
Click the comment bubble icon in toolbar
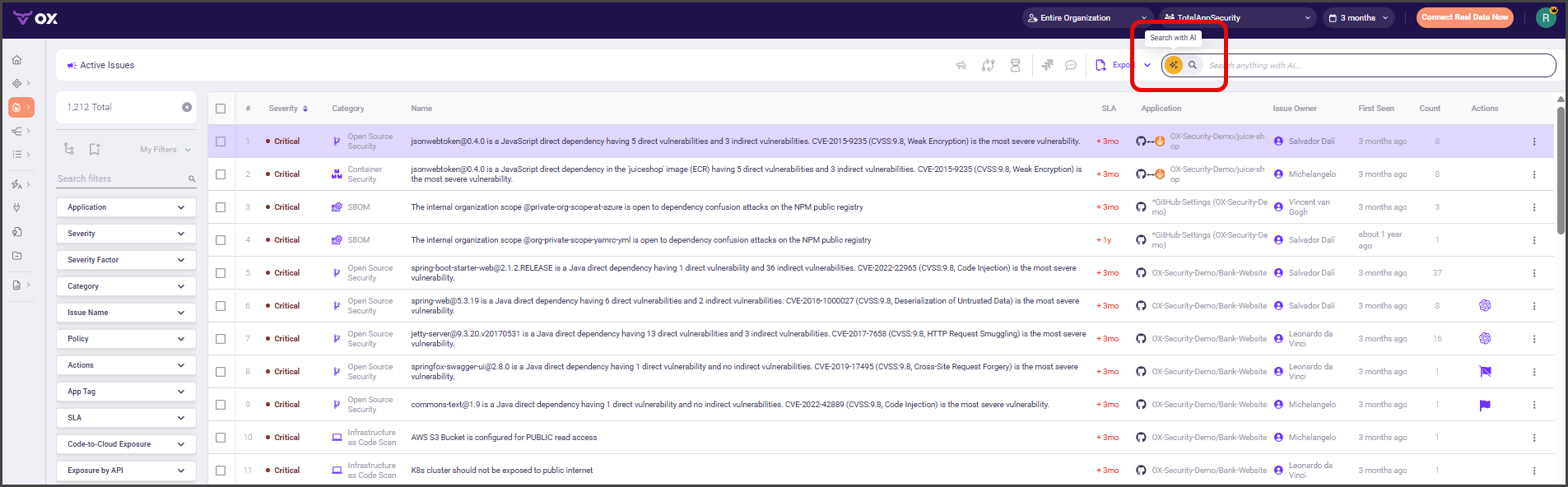tap(1071, 65)
